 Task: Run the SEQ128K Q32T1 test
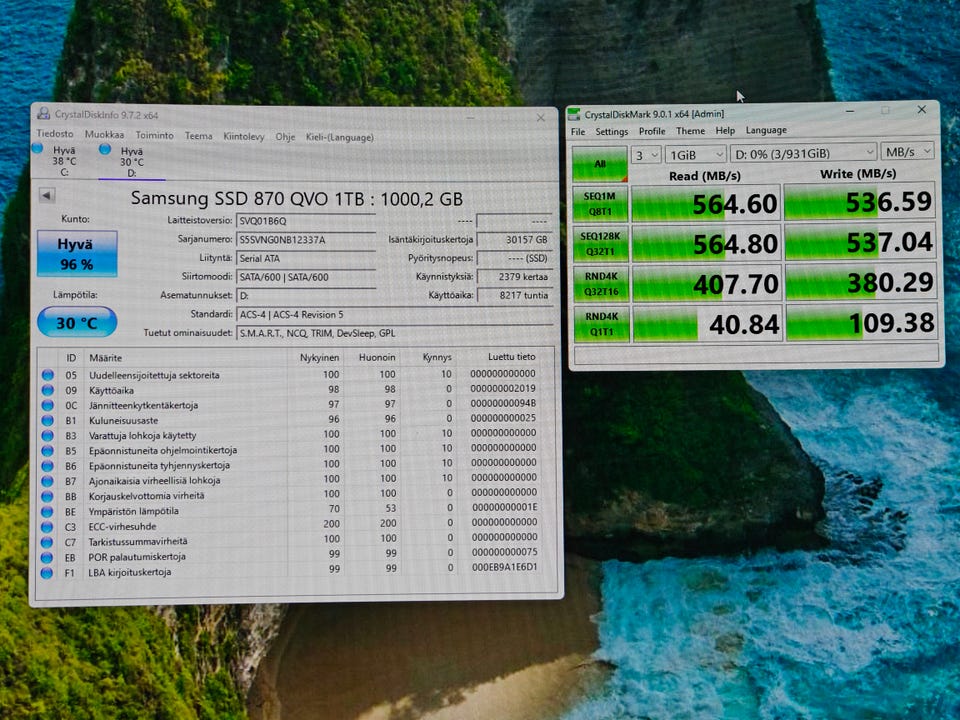coord(601,244)
